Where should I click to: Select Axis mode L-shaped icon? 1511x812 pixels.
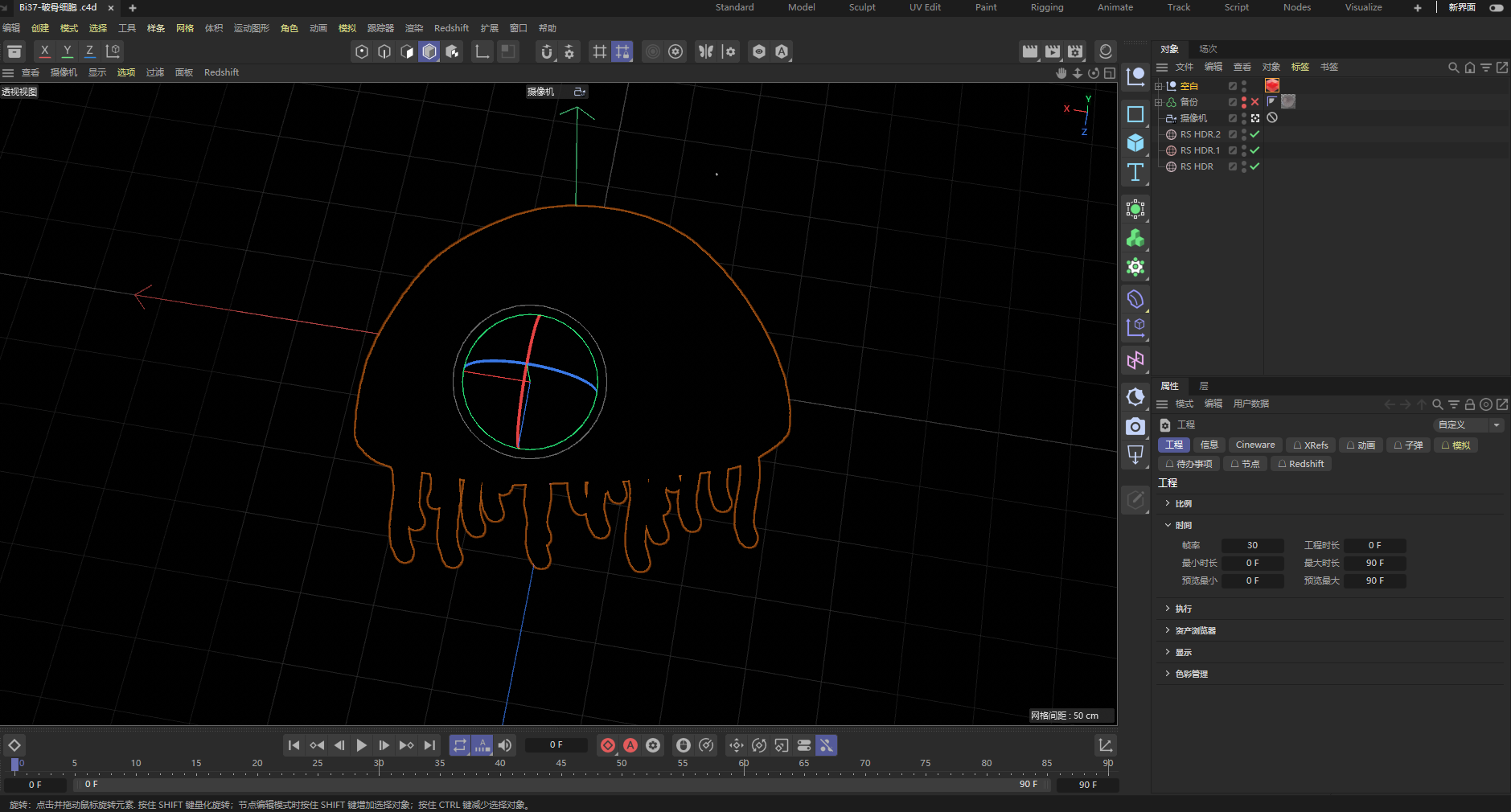482,52
